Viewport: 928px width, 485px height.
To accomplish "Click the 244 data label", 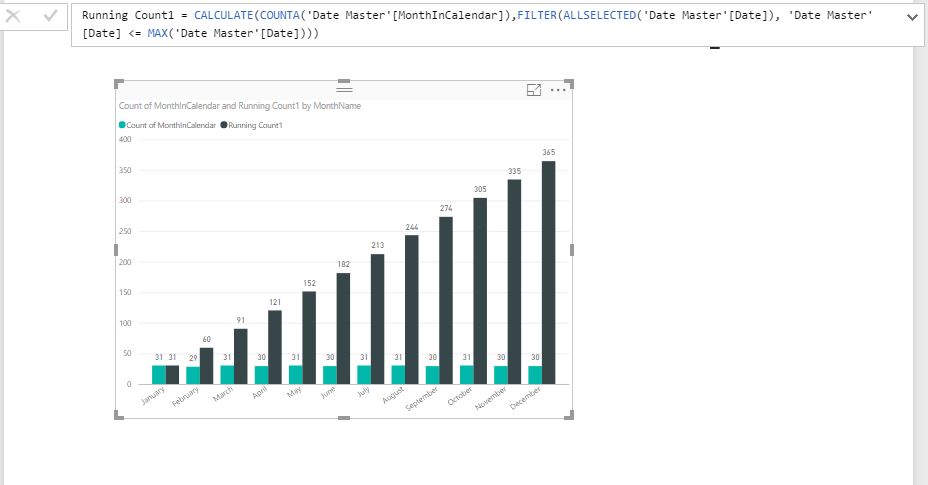I will 411,227.
